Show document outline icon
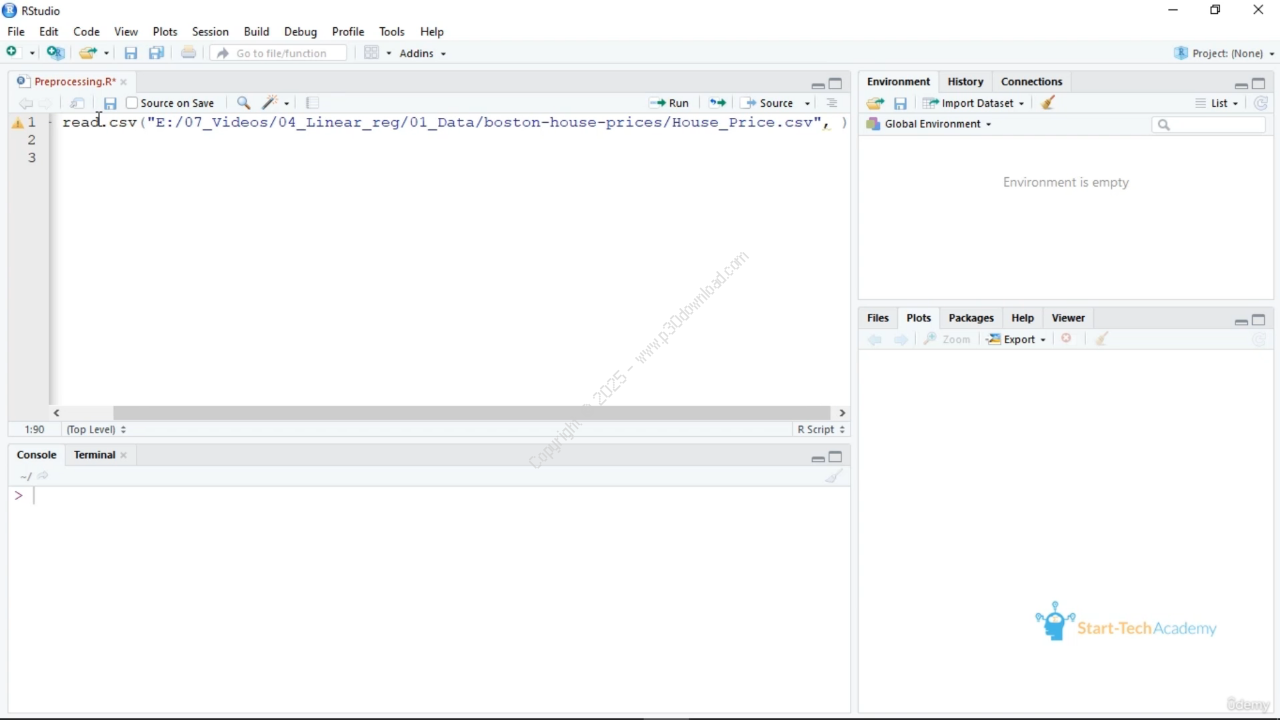The image size is (1280, 720). pyautogui.click(x=832, y=103)
